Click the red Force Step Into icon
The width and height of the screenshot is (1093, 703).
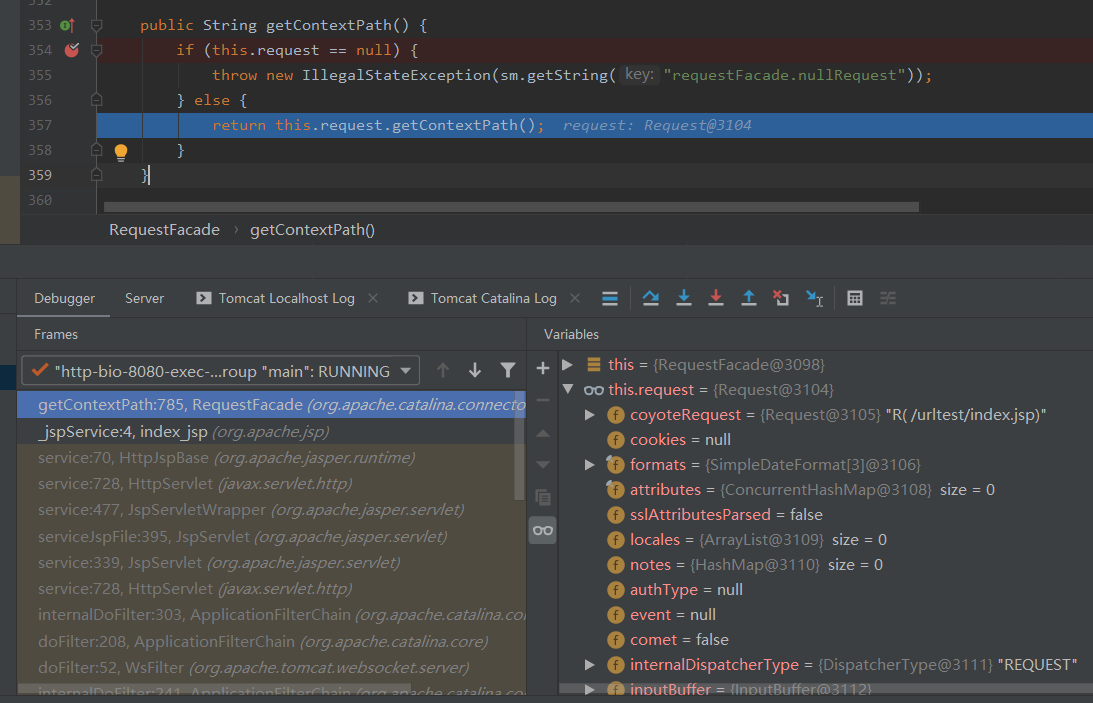click(x=716, y=298)
